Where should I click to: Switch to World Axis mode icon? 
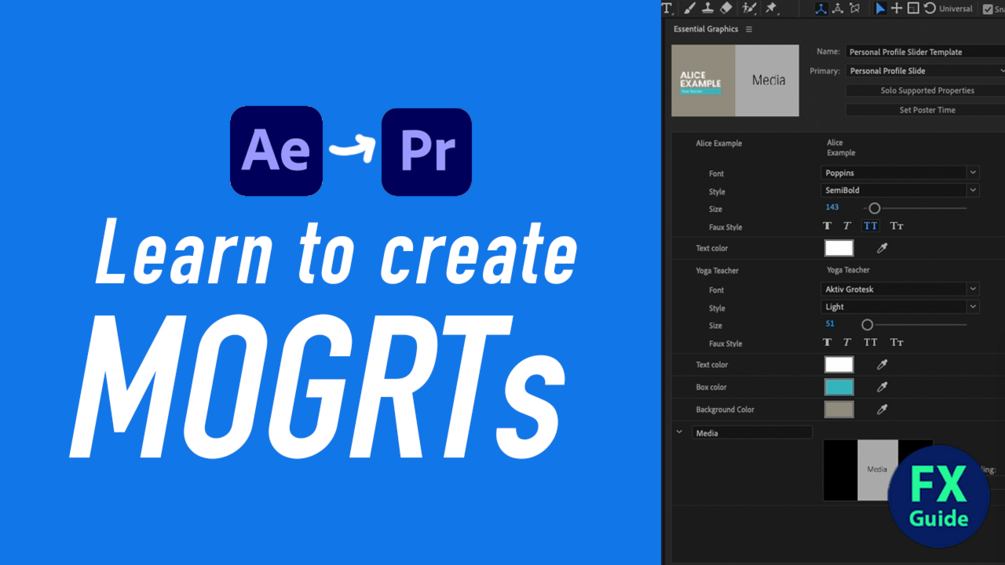(x=838, y=8)
